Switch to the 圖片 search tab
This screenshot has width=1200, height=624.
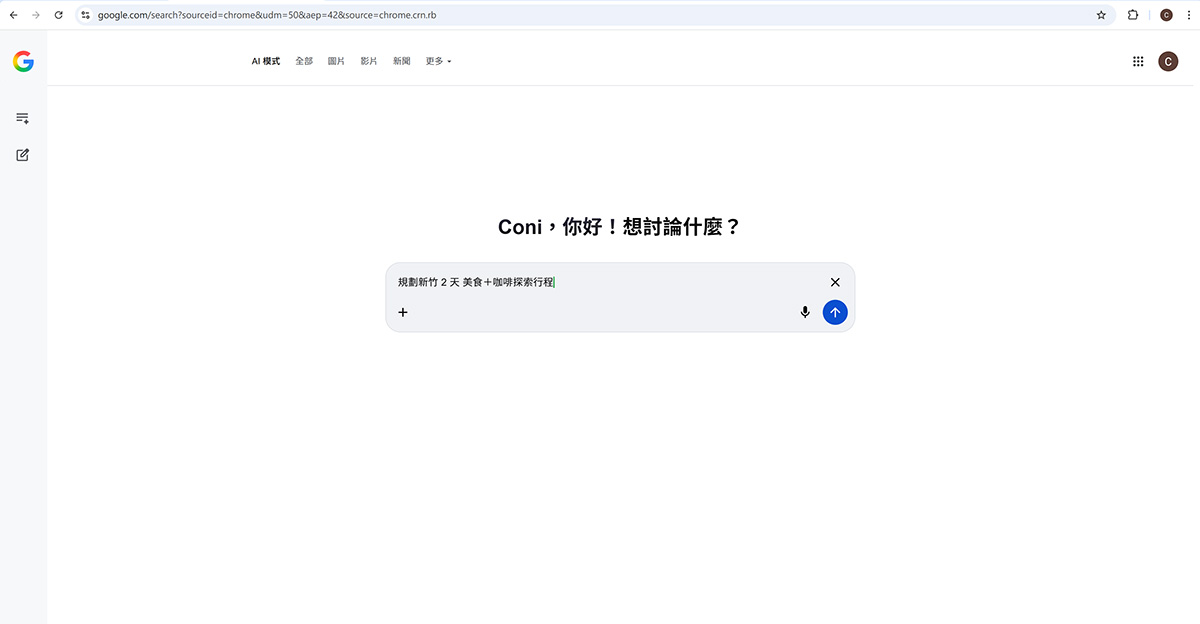pyautogui.click(x=336, y=61)
